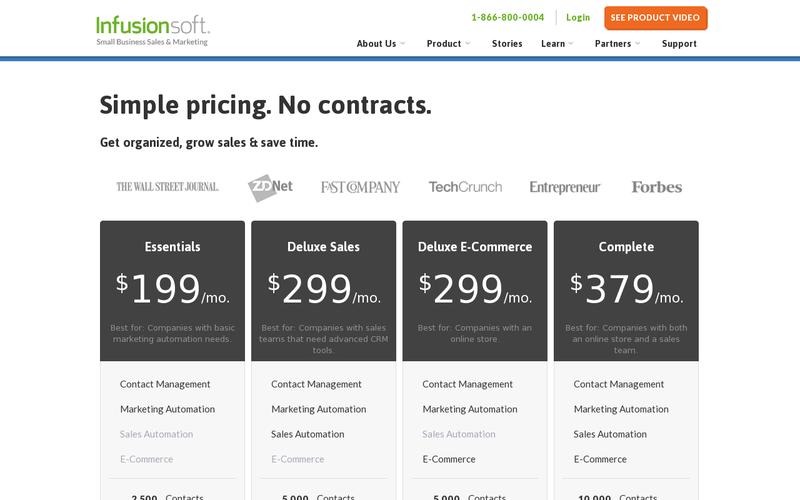Click the Entrepreneur logo
Image resolution: width=800 pixels, height=500 pixels.
[x=565, y=187]
